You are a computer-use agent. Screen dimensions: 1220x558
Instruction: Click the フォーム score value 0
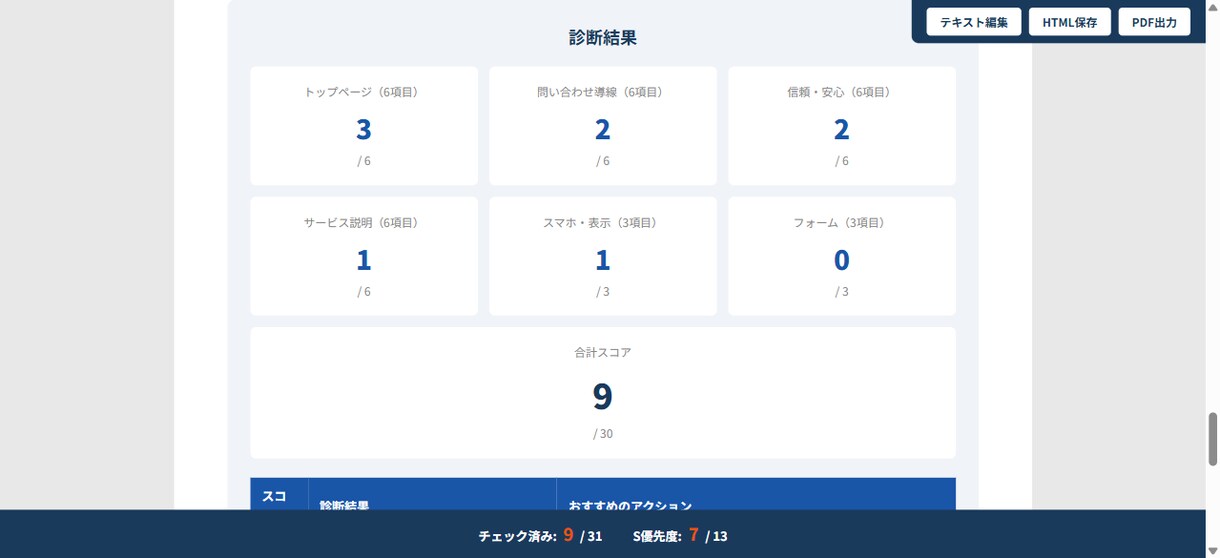point(842,260)
